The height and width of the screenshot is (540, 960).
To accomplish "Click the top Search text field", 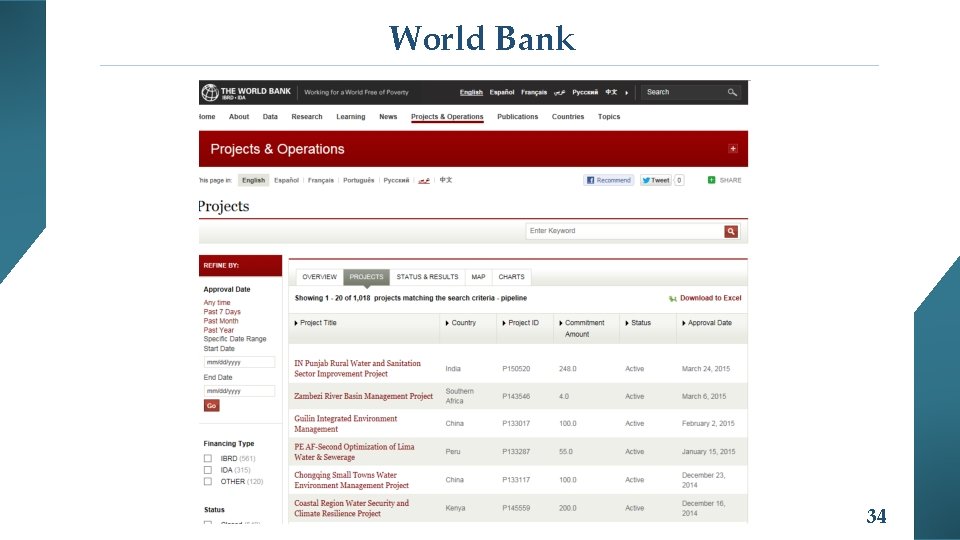I will pyautogui.click(x=684, y=92).
